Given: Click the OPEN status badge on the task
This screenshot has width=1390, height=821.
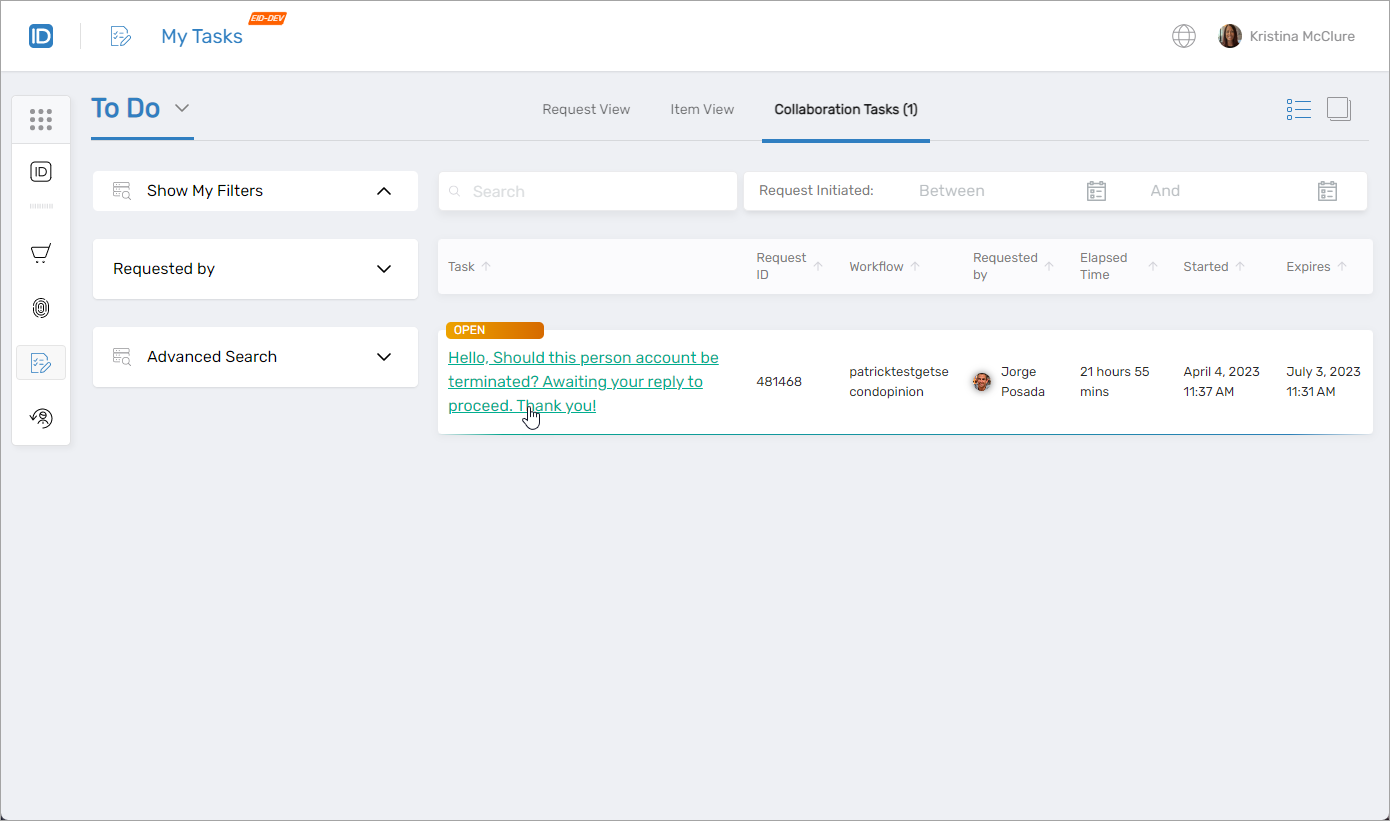Looking at the screenshot, I should pyautogui.click(x=494, y=329).
